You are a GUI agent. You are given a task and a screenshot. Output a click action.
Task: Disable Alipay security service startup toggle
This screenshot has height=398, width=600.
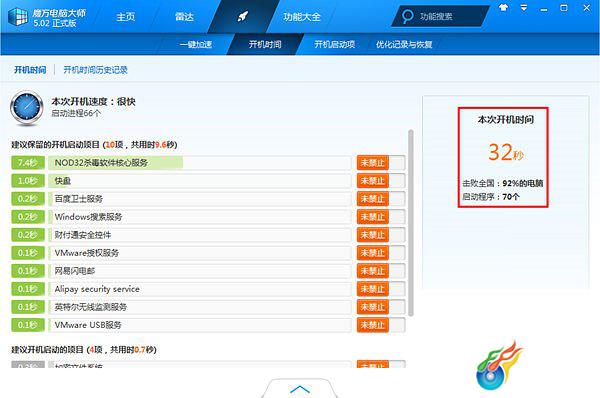pos(381,289)
